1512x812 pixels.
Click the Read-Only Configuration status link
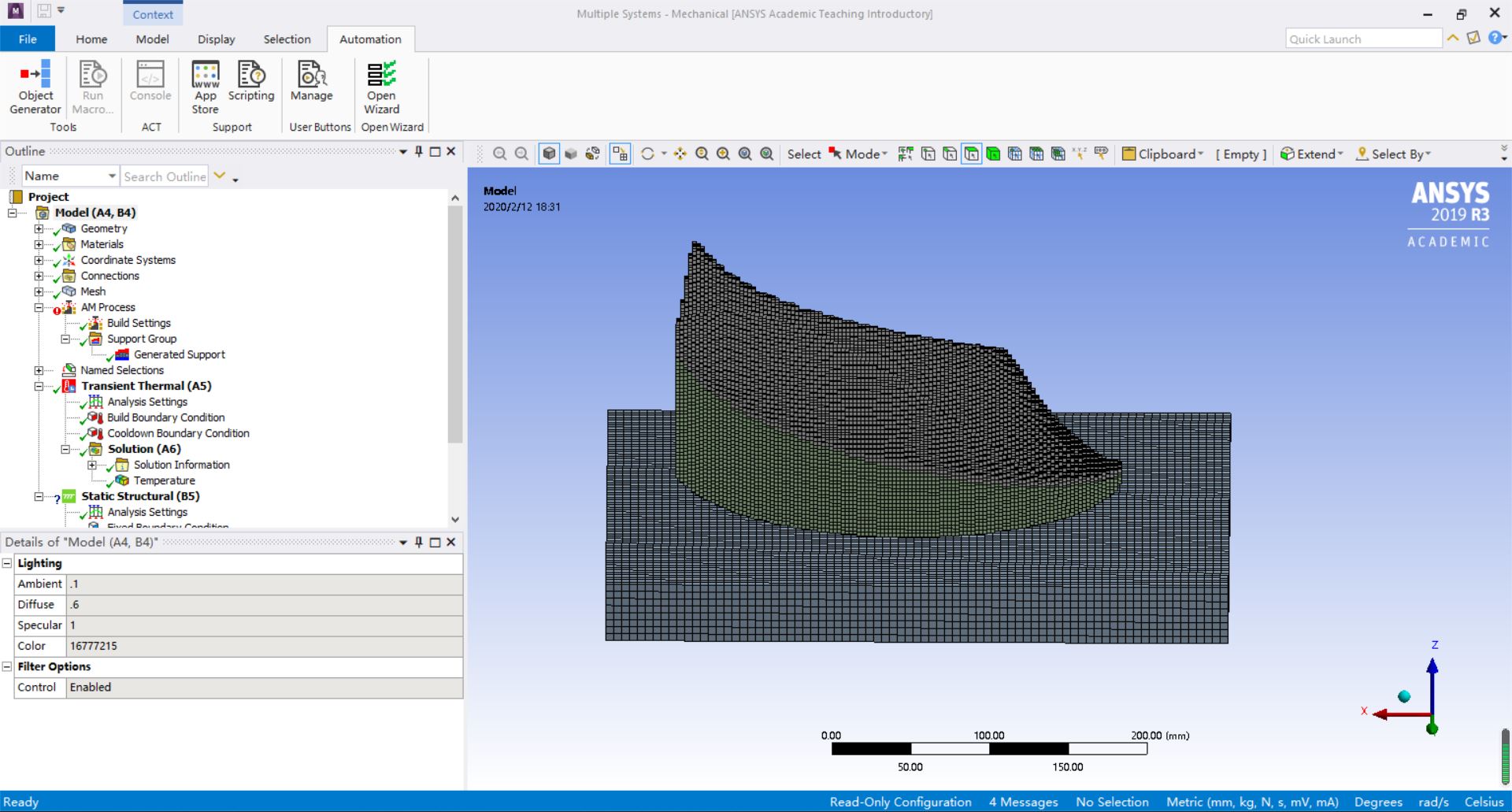pos(900,802)
